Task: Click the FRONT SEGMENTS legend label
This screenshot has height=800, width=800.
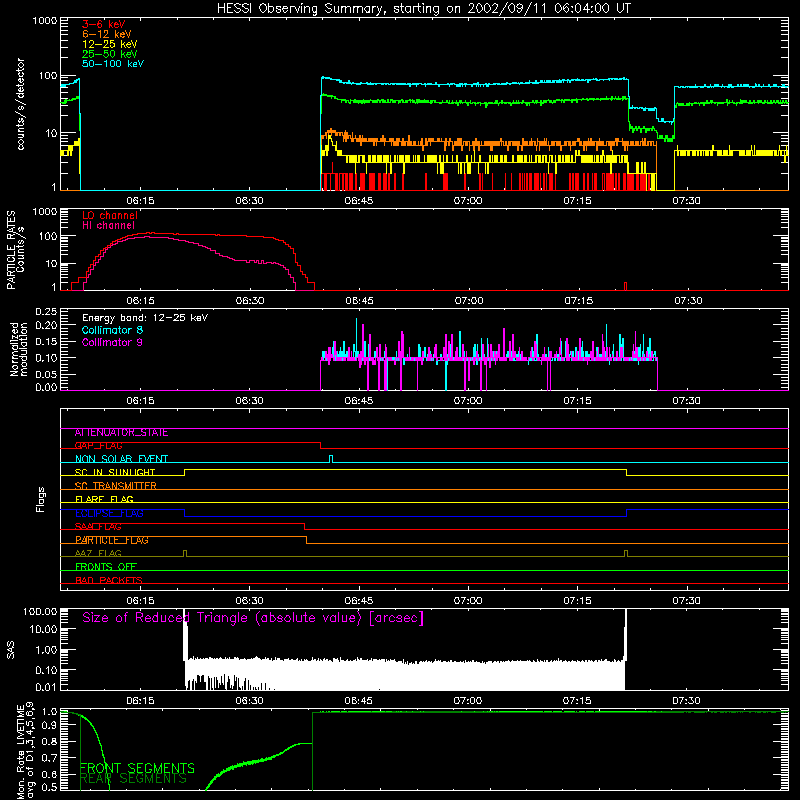Action: pos(137,768)
